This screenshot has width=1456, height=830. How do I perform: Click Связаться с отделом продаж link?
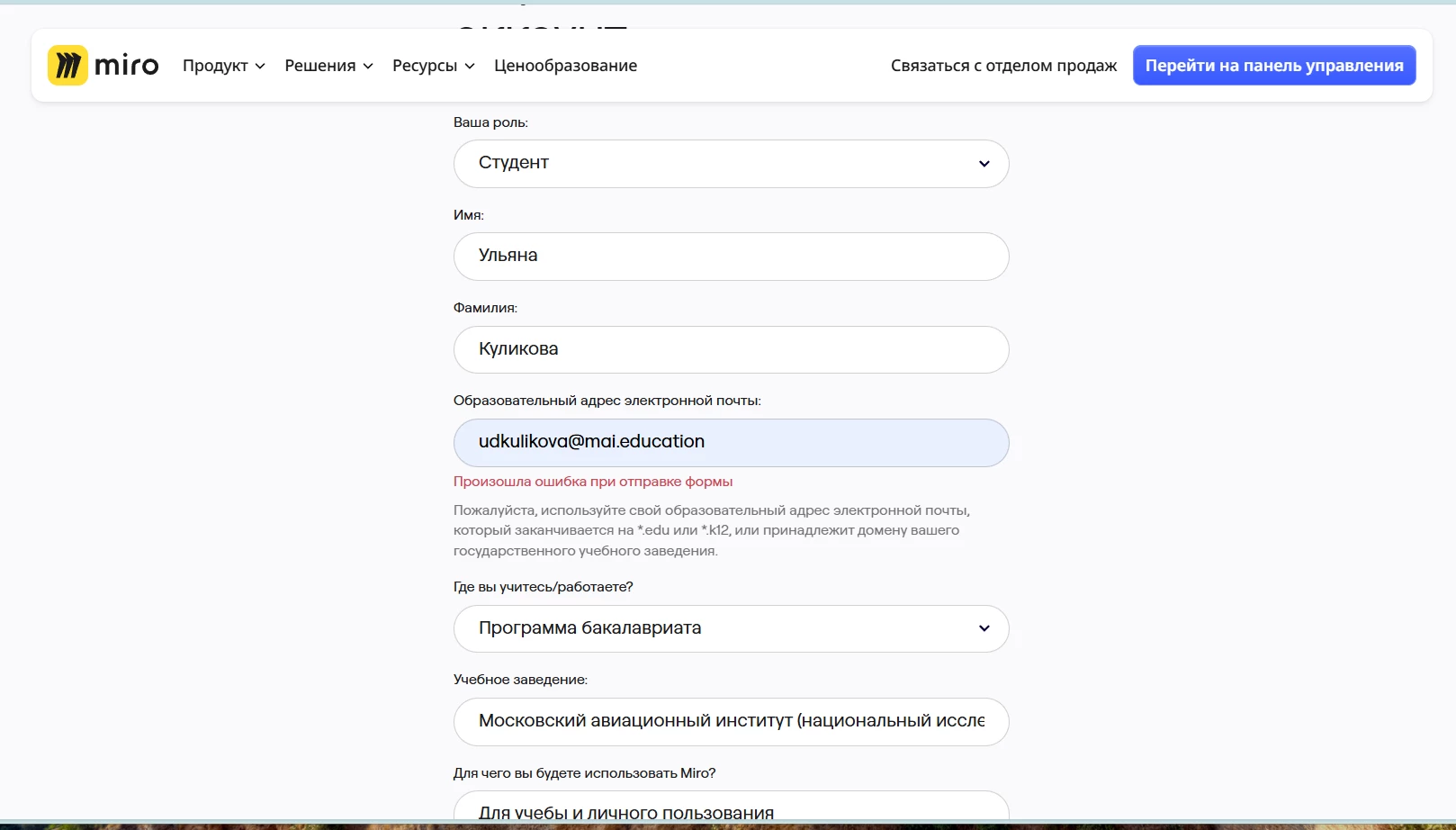pos(1003,66)
